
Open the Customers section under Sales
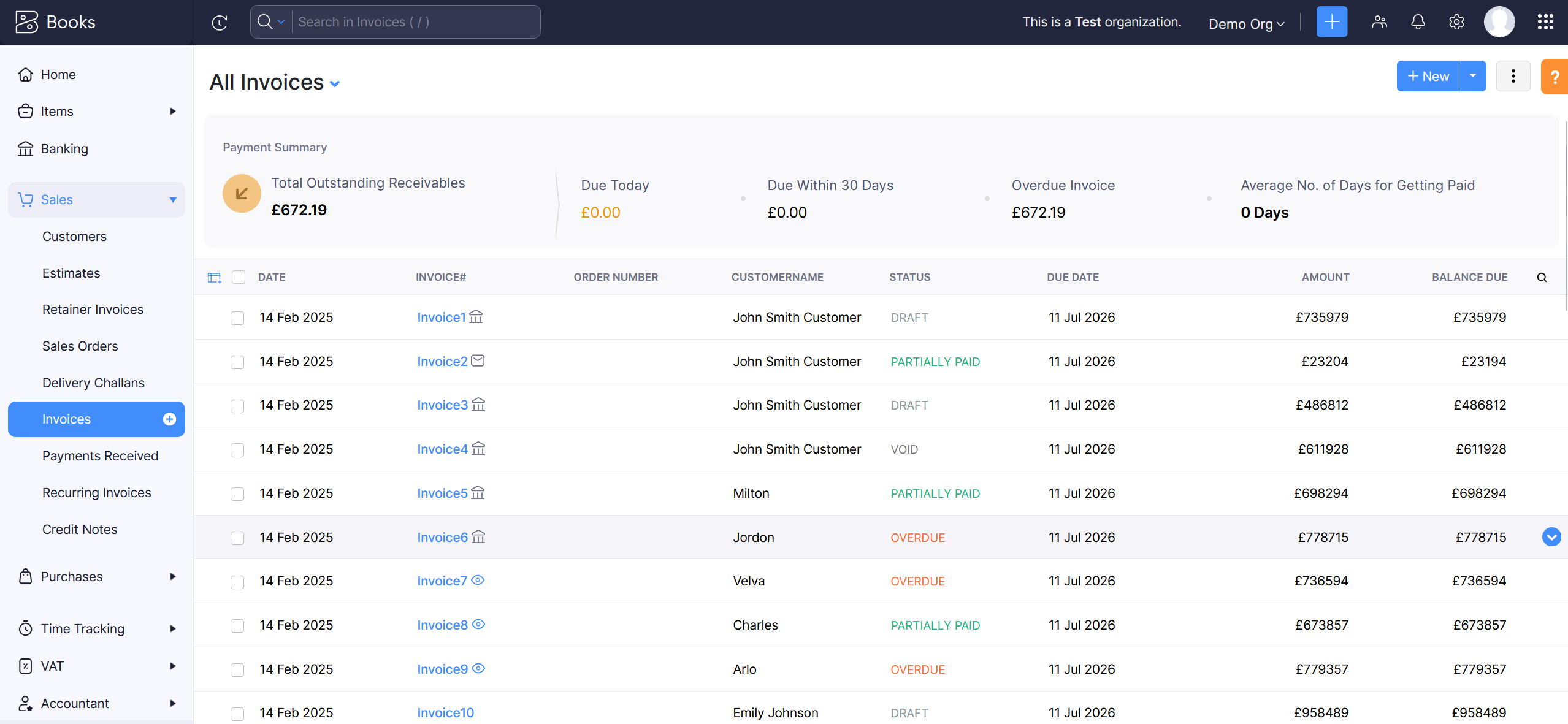click(74, 236)
